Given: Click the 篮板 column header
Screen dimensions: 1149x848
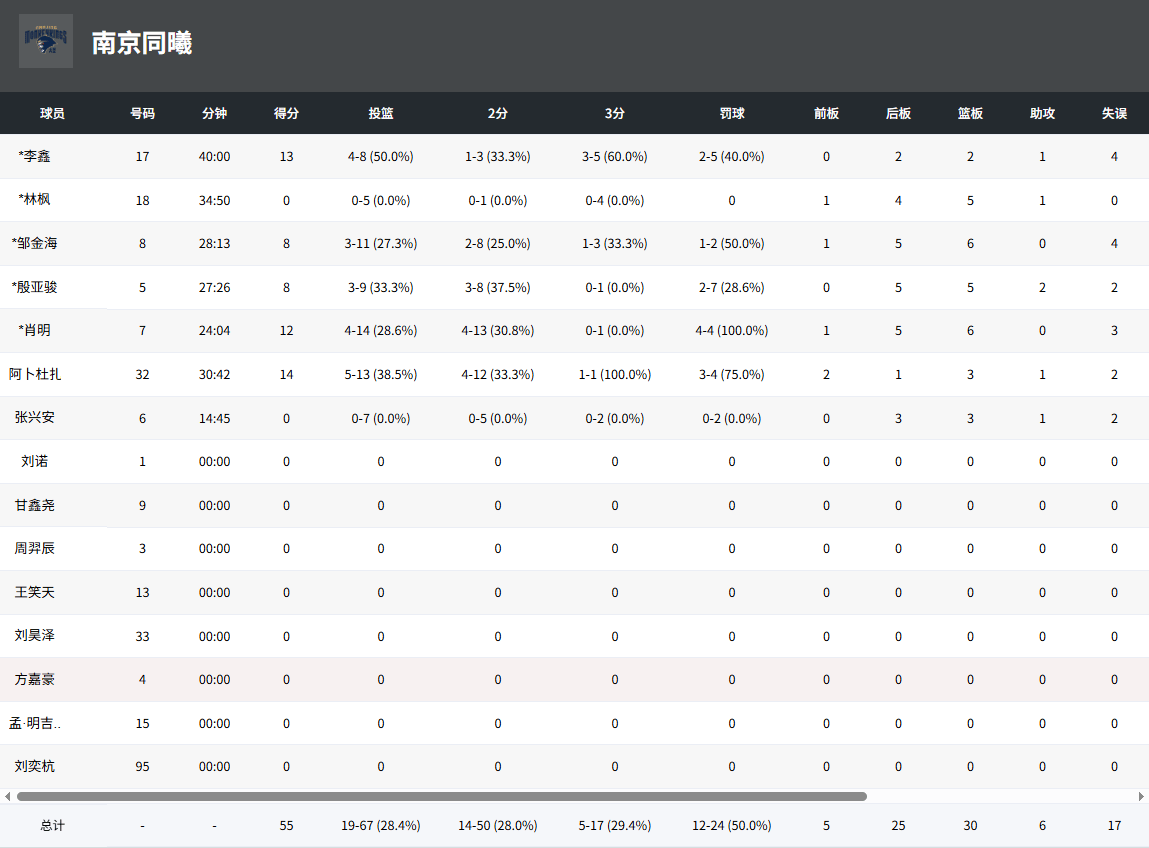Looking at the screenshot, I should pyautogui.click(x=969, y=113).
